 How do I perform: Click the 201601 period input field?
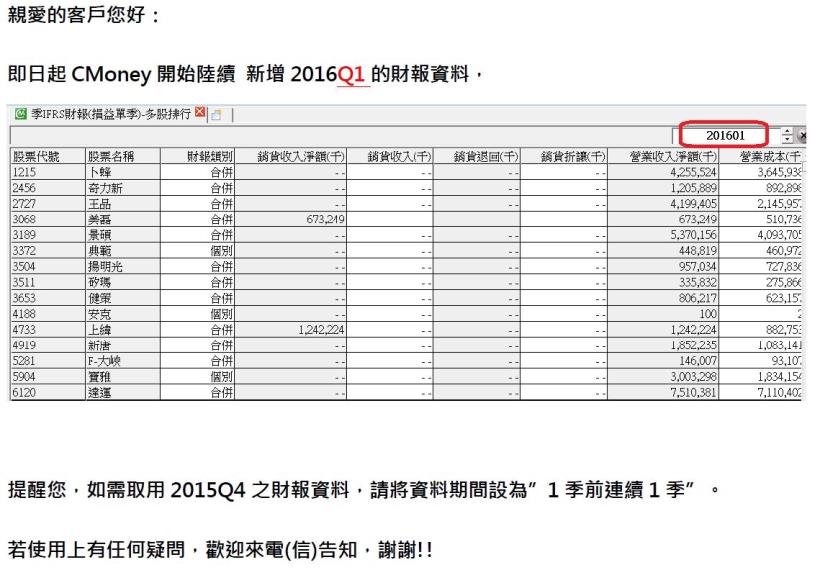pos(725,135)
